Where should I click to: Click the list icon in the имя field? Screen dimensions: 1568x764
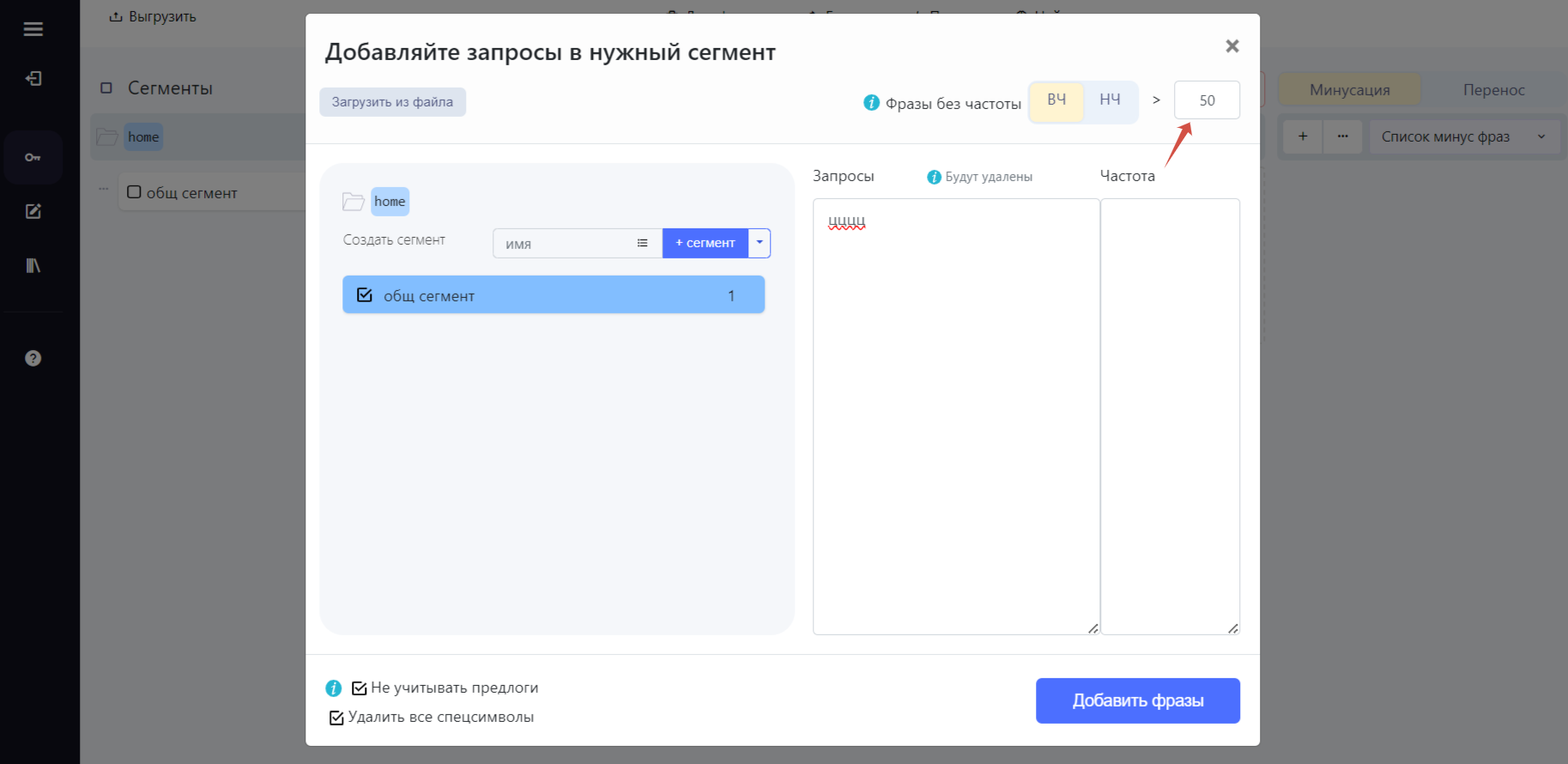pyautogui.click(x=642, y=243)
